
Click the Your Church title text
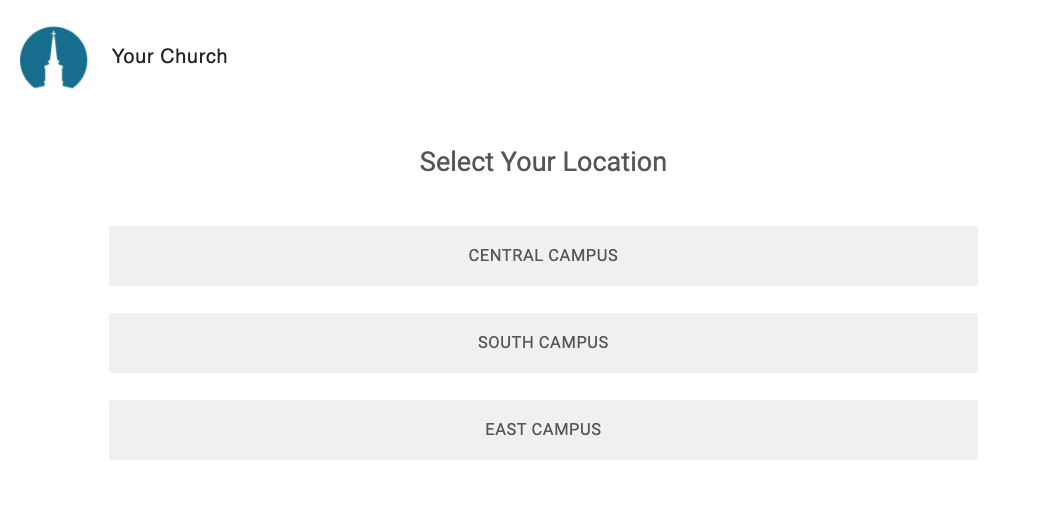click(170, 56)
